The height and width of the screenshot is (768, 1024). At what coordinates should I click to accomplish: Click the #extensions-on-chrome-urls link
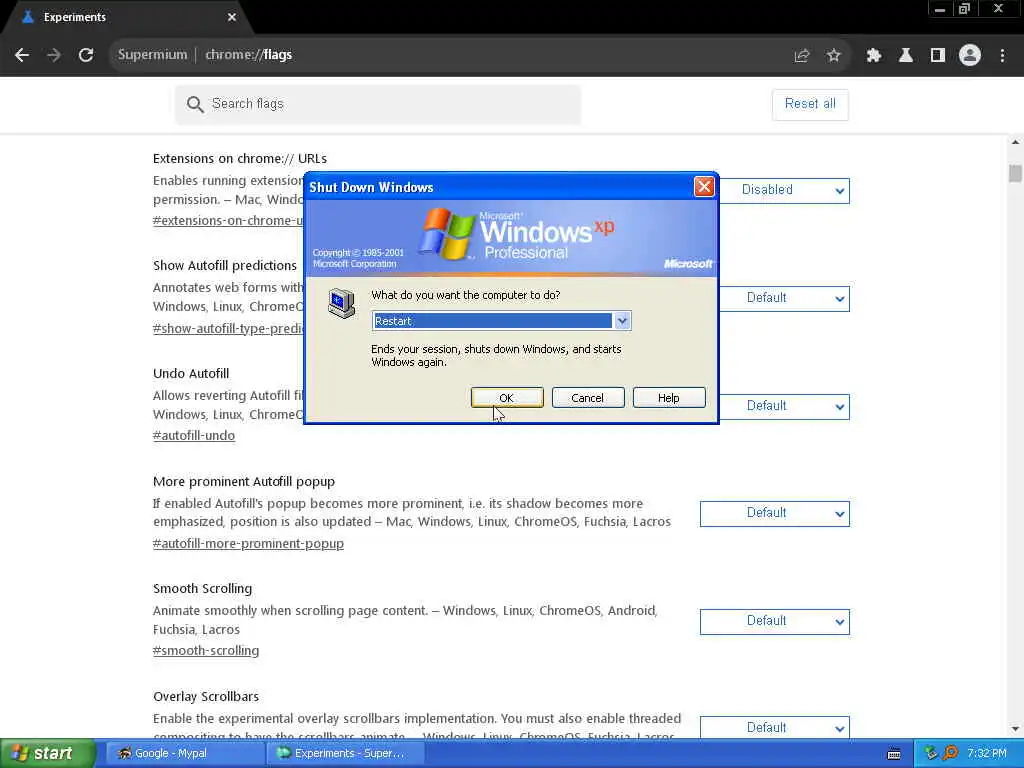228,221
